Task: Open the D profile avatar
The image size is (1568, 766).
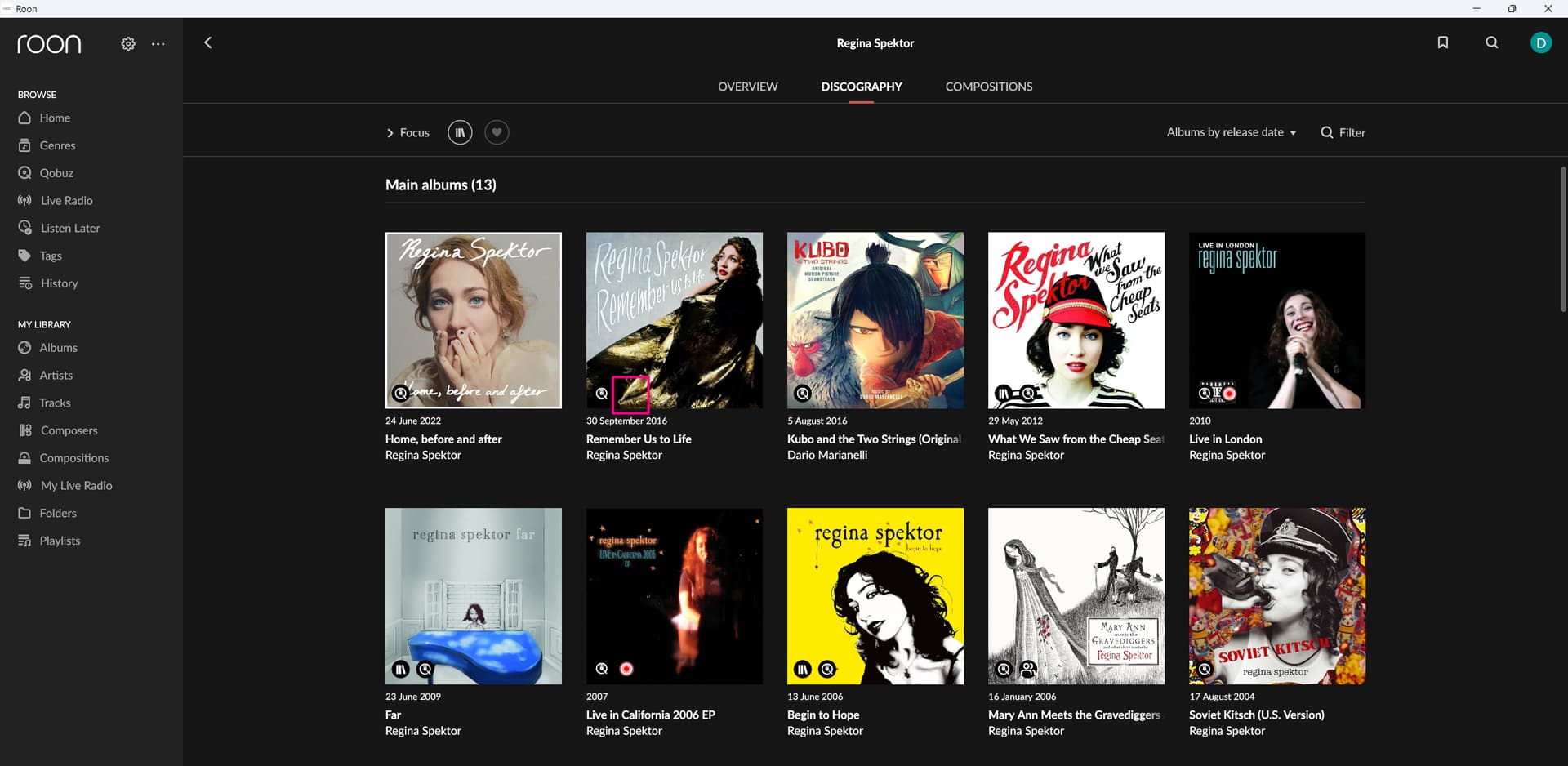Action: point(1541,42)
